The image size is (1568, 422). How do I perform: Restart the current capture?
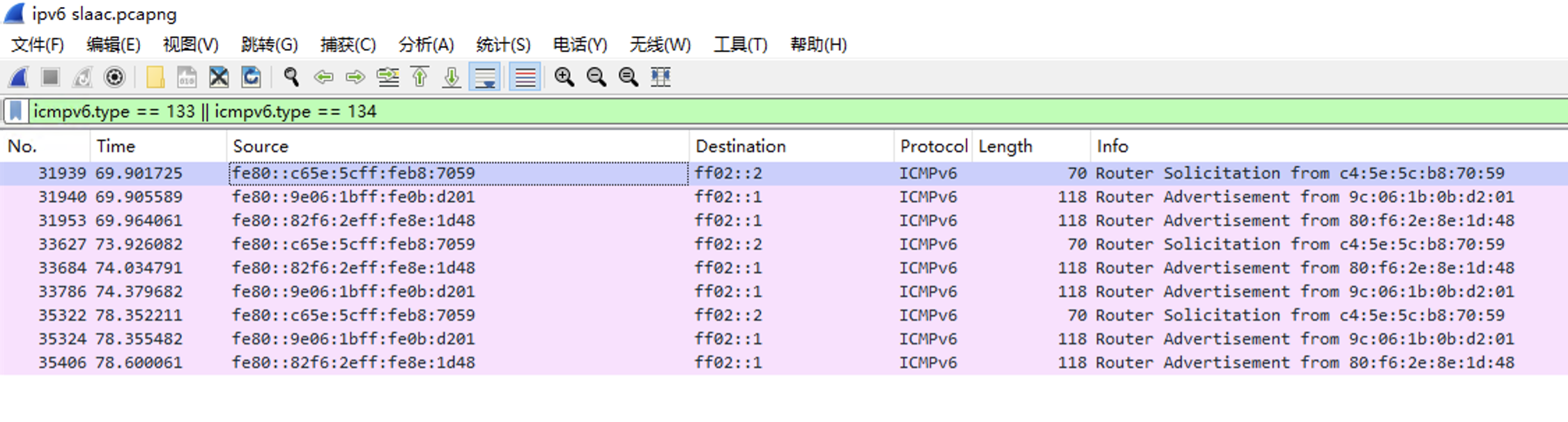tap(83, 77)
